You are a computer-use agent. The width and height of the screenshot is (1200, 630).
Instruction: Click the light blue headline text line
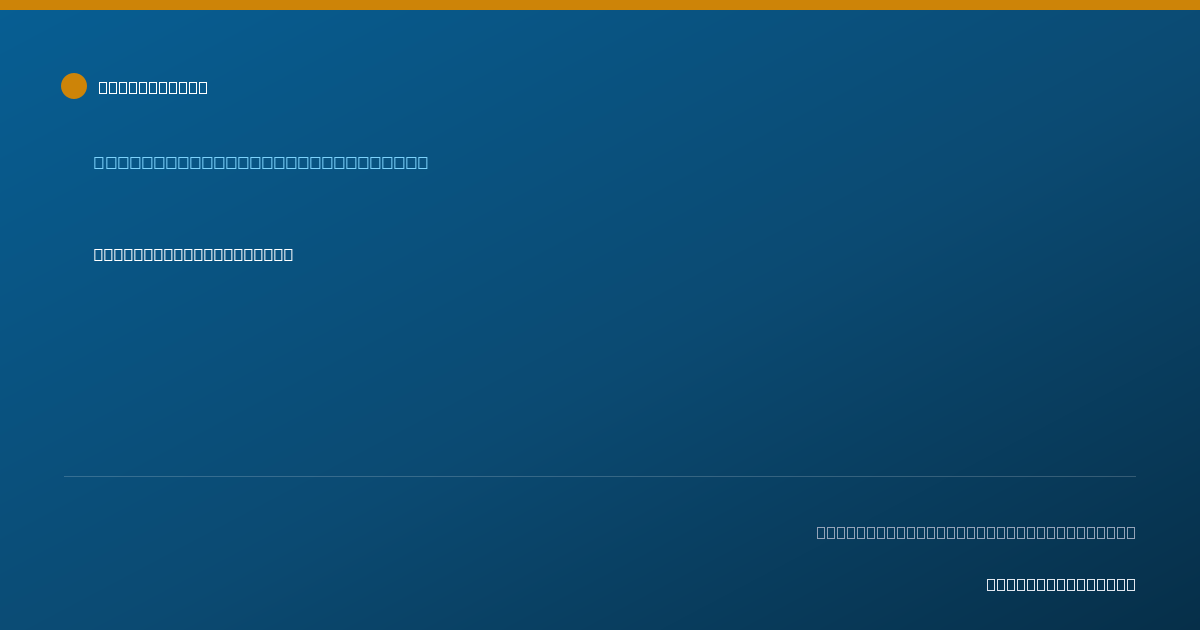(x=261, y=162)
